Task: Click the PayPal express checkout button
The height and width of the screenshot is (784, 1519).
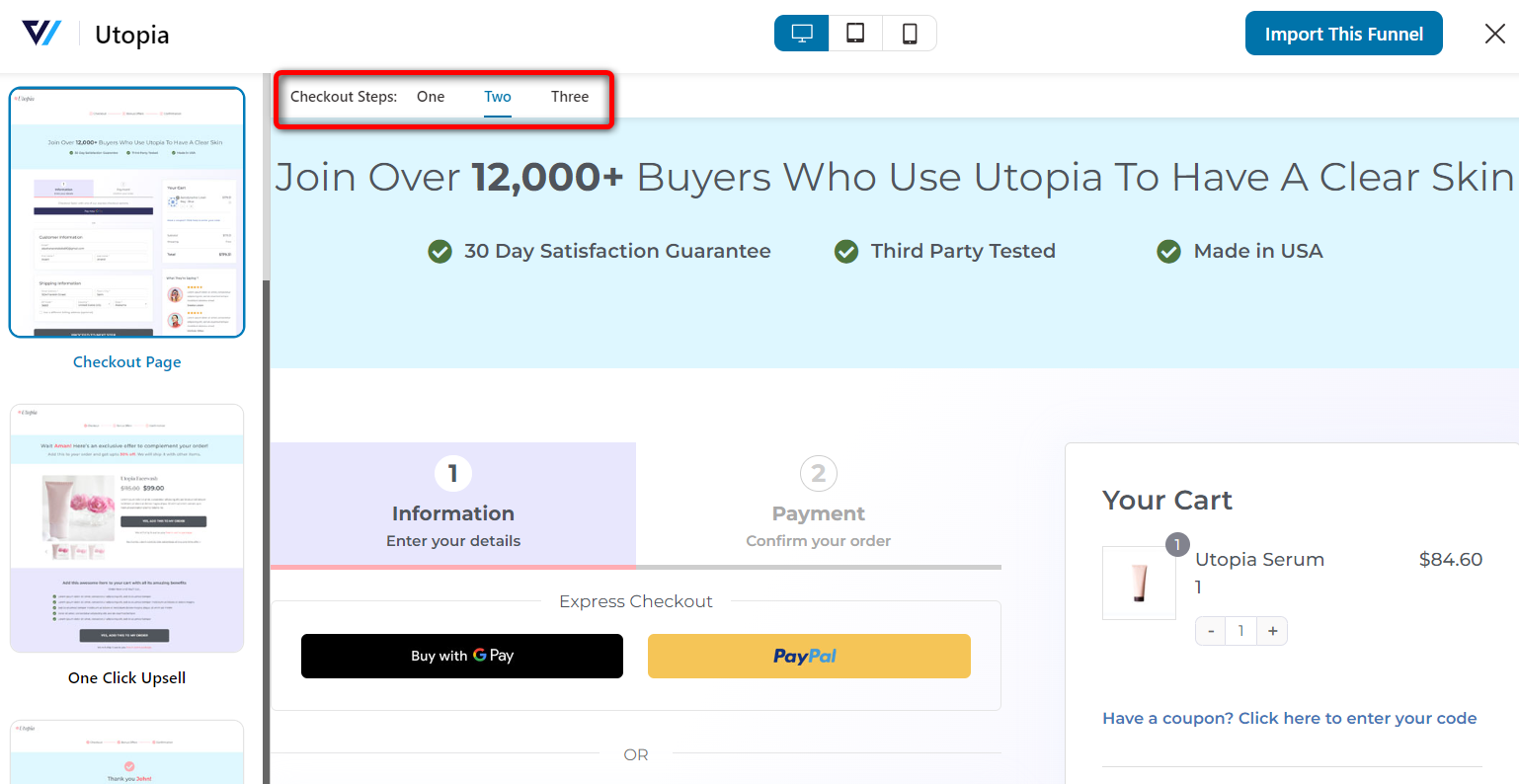Action: click(808, 656)
